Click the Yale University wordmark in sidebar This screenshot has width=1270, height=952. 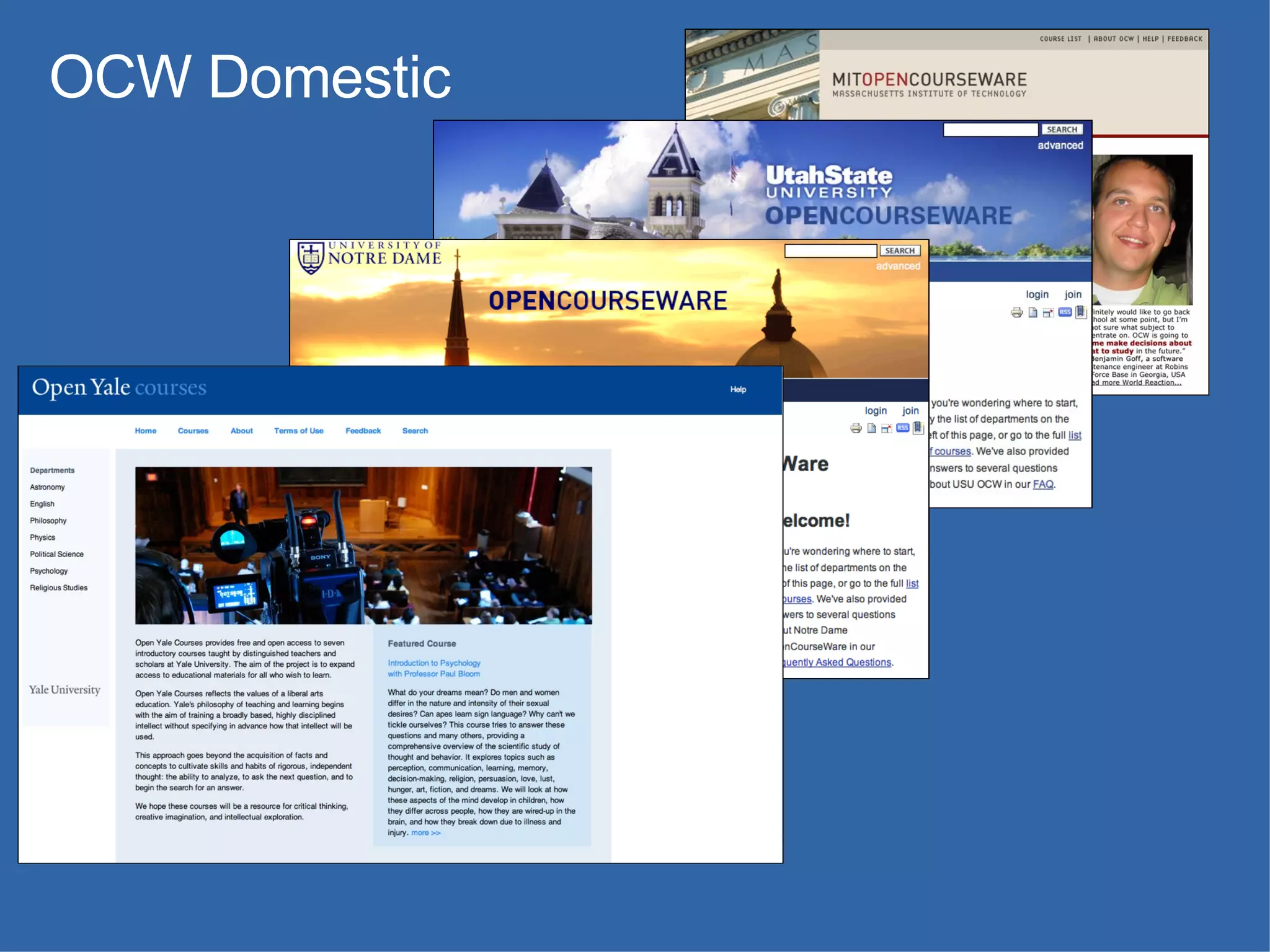click(x=64, y=690)
